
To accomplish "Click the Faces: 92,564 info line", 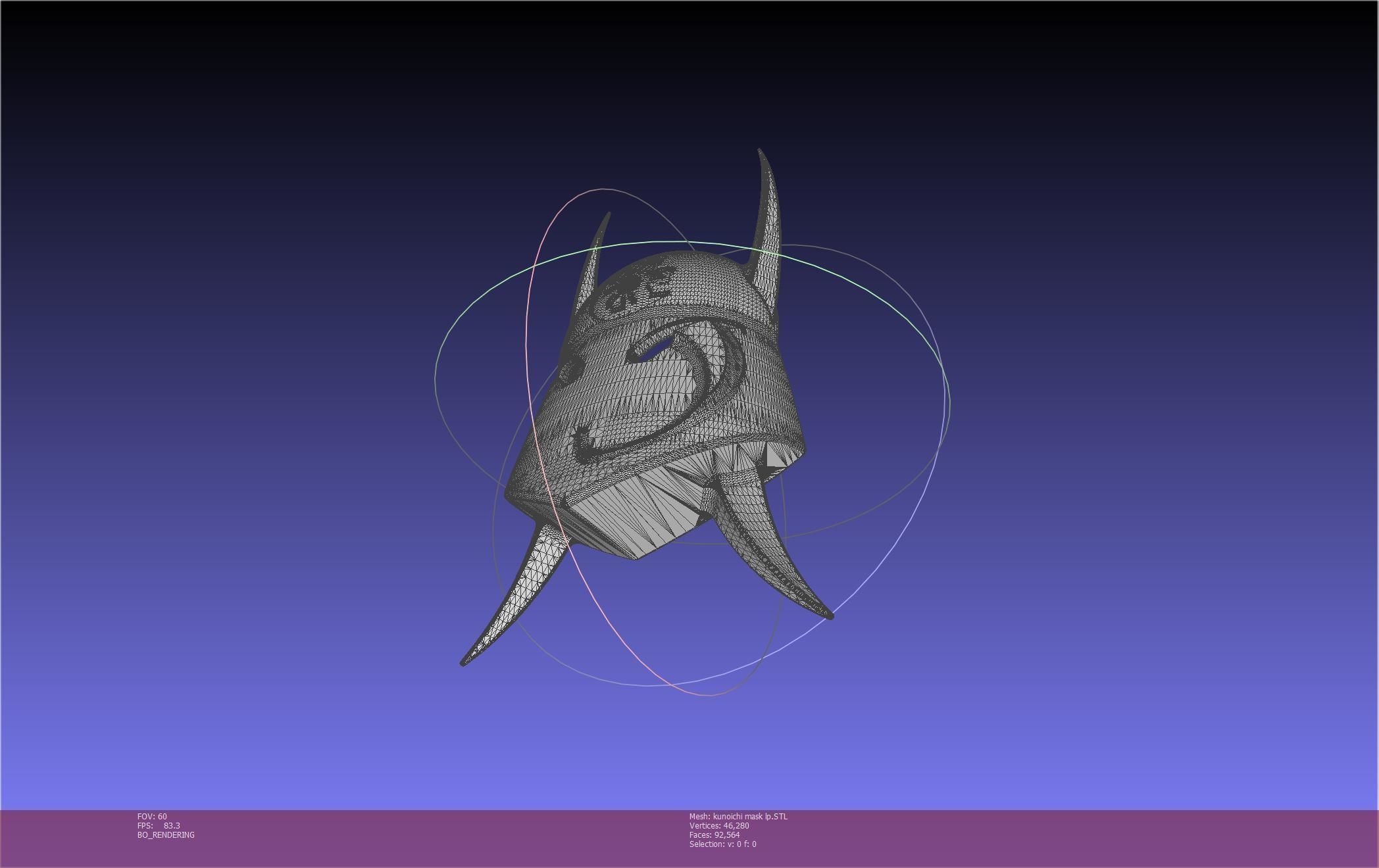I will click(x=714, y=834).
